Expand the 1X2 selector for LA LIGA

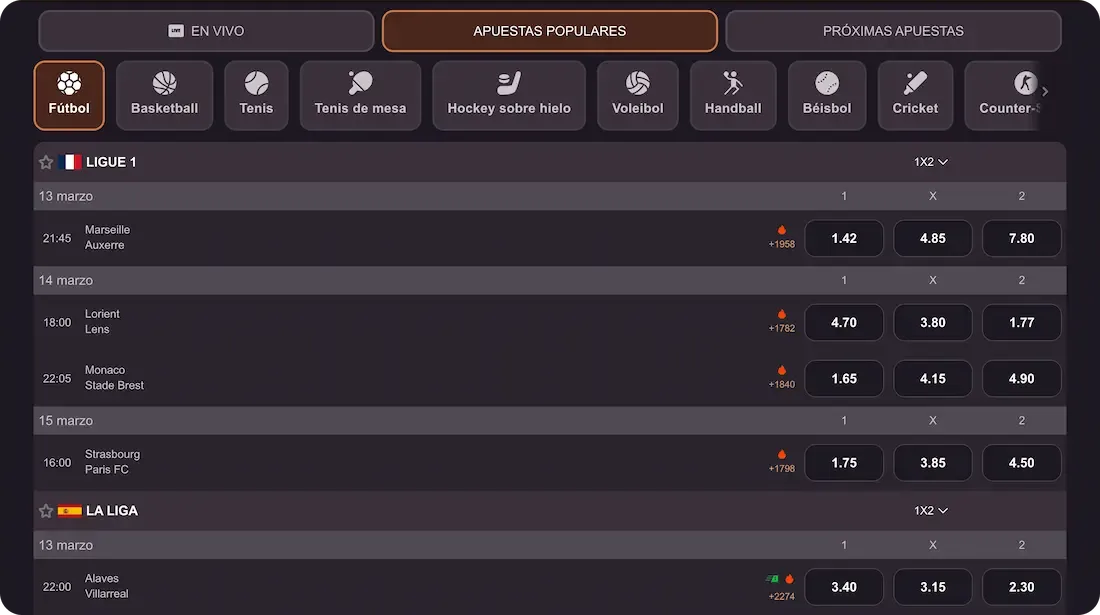pos(929,510)
